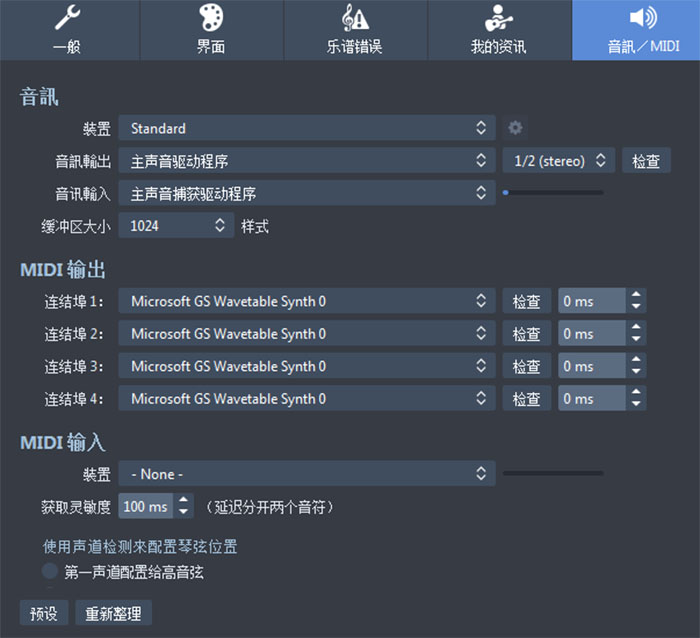The height and width of the screenshot is (638, 700).
Task: Click the 使用声道检测來配置琴弦位置 heading
Action: pos(140,546)
